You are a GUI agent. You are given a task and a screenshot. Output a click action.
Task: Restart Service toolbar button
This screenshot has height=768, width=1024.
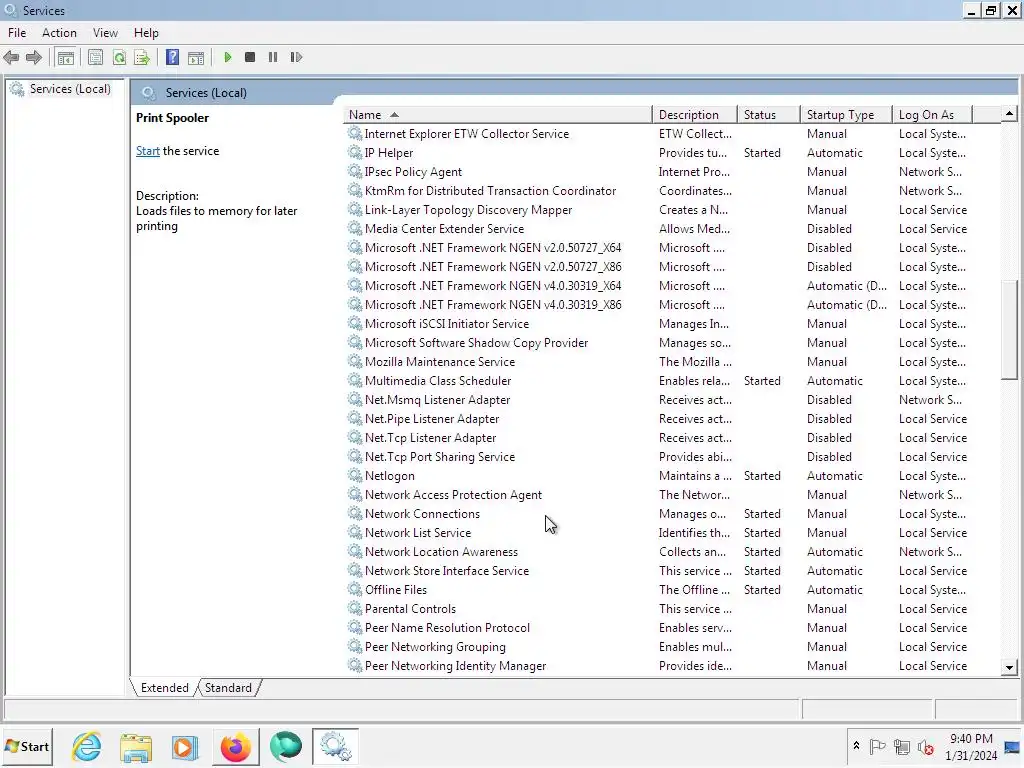tap(296, 57)
